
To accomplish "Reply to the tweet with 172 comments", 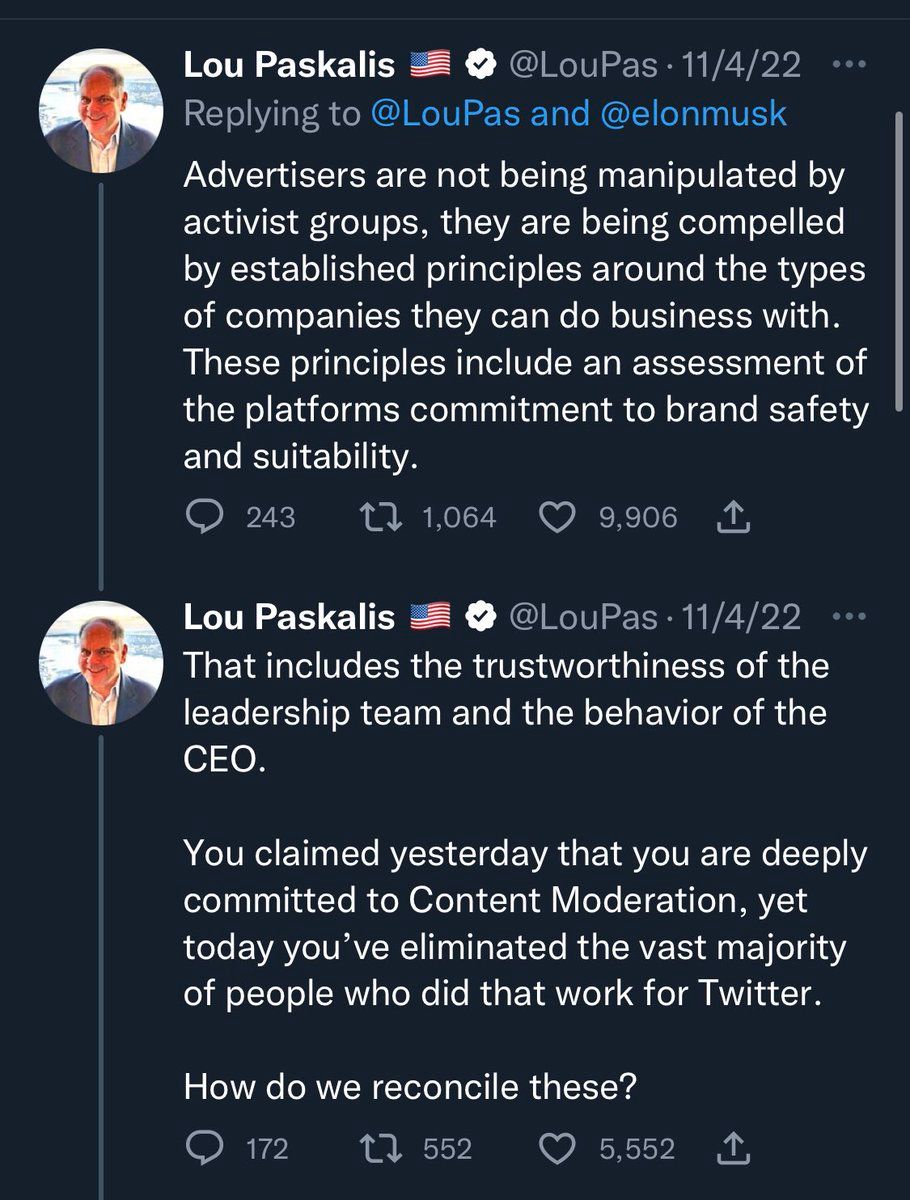I will (207, 1149).
